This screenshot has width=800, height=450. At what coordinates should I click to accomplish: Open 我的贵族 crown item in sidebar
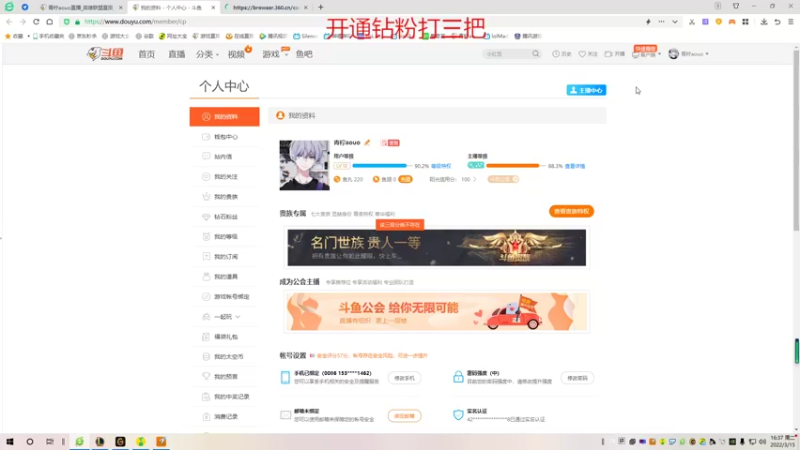coord(224,196)
